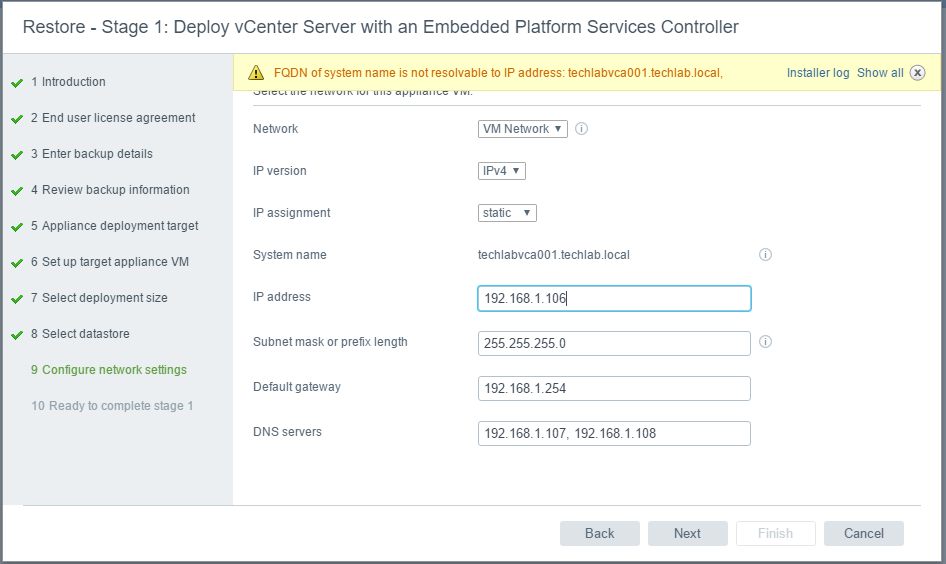Click the info icon next to Network dropdown
Screen dimensions: 946x564
pyautogui.click(x=581, y=128)
